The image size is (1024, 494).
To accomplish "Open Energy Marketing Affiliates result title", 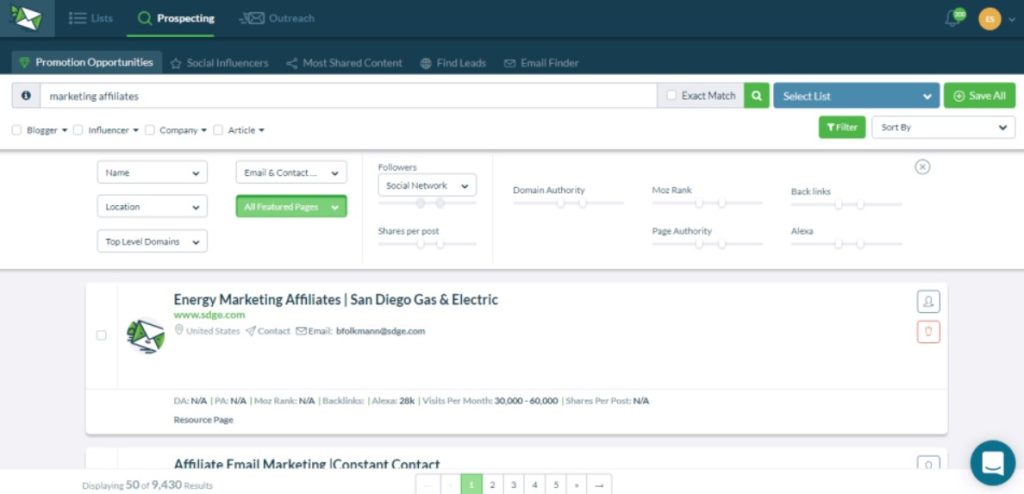I will click(x=336, y=300).
